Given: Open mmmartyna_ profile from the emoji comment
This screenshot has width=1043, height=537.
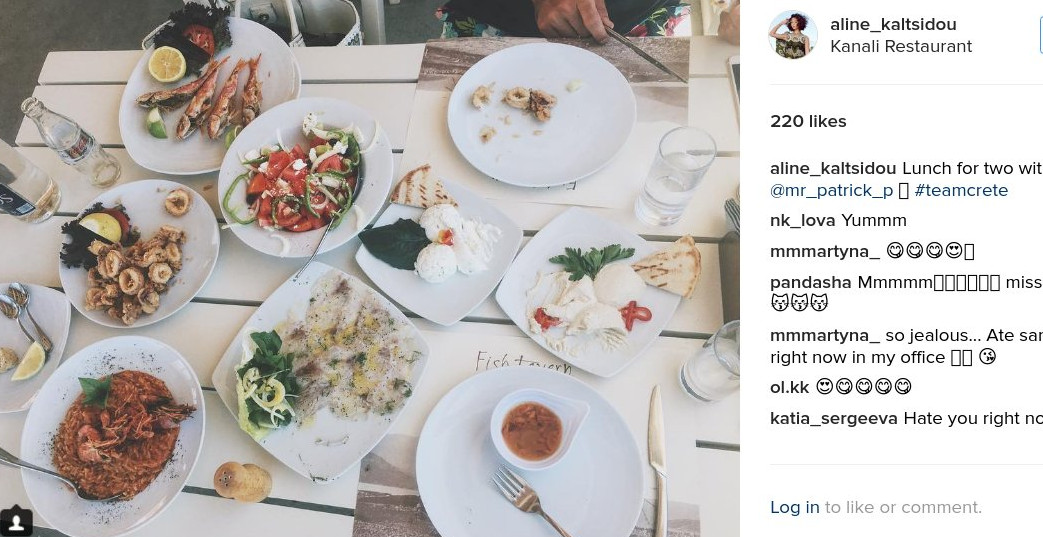Looking at the screenshot, I should click(x=825, y=252).
